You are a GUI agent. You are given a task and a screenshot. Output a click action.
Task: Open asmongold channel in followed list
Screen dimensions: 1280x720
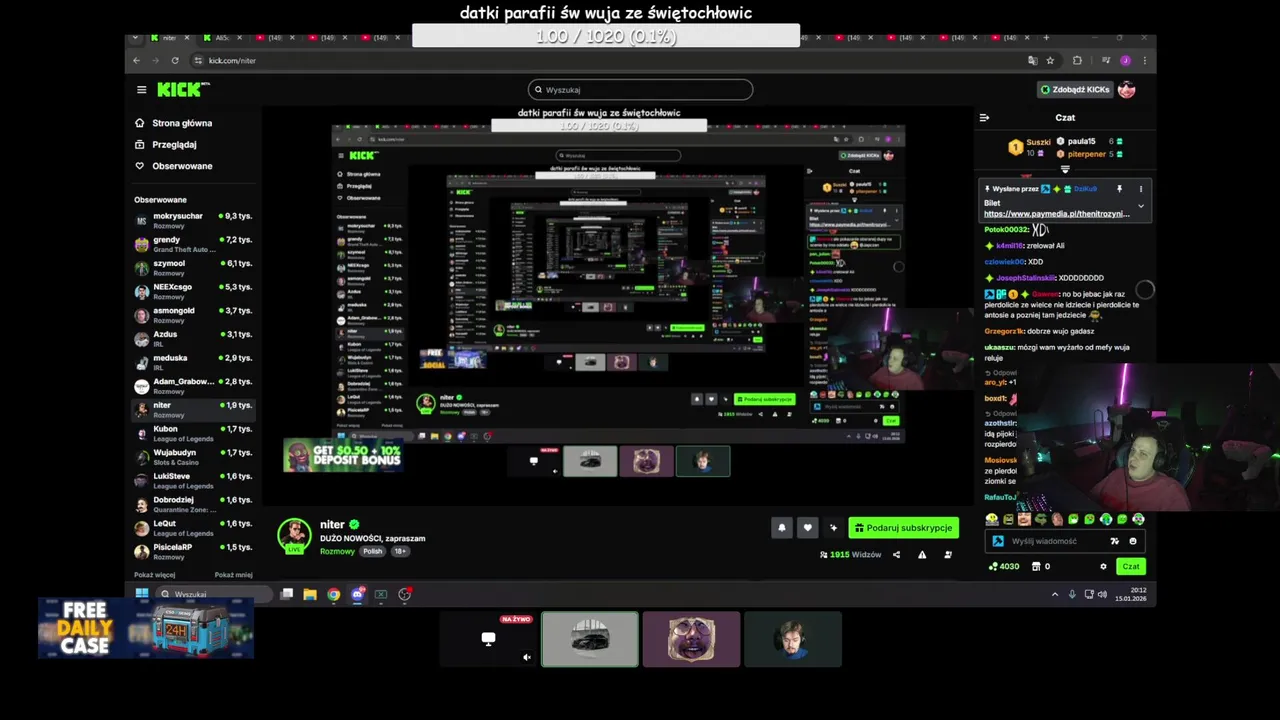(x=194, y=315)
